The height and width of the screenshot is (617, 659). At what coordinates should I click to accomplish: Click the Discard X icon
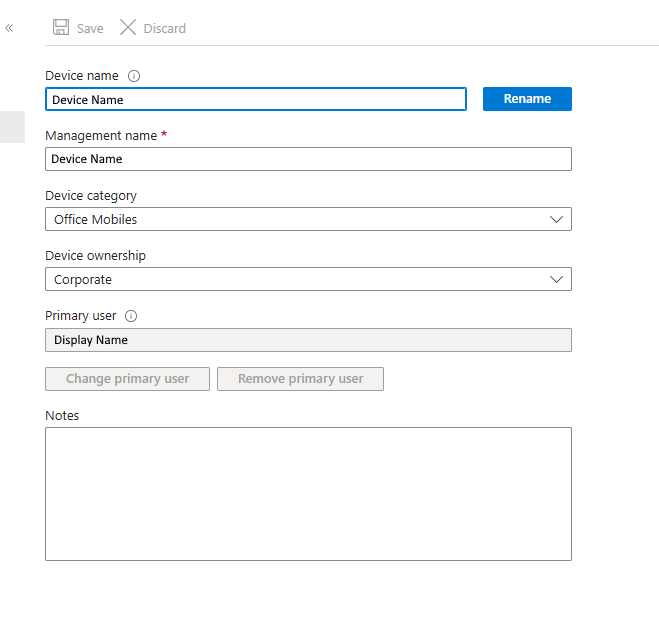tap(128, 27)
